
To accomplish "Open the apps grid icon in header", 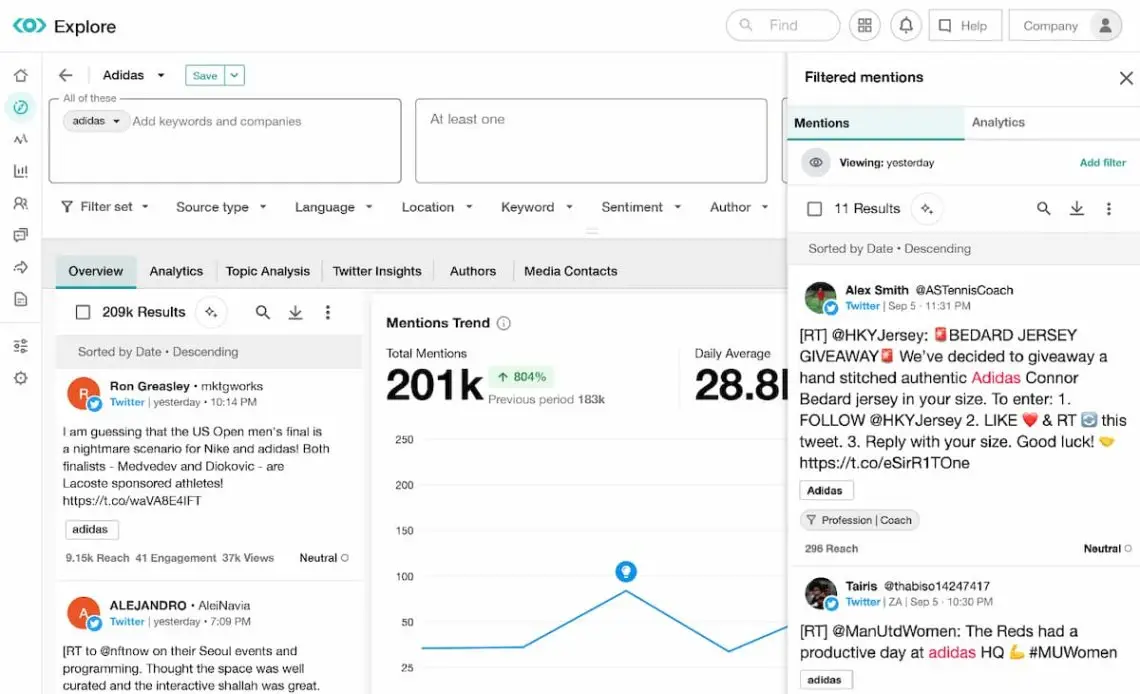I will [x=865, y=26].
